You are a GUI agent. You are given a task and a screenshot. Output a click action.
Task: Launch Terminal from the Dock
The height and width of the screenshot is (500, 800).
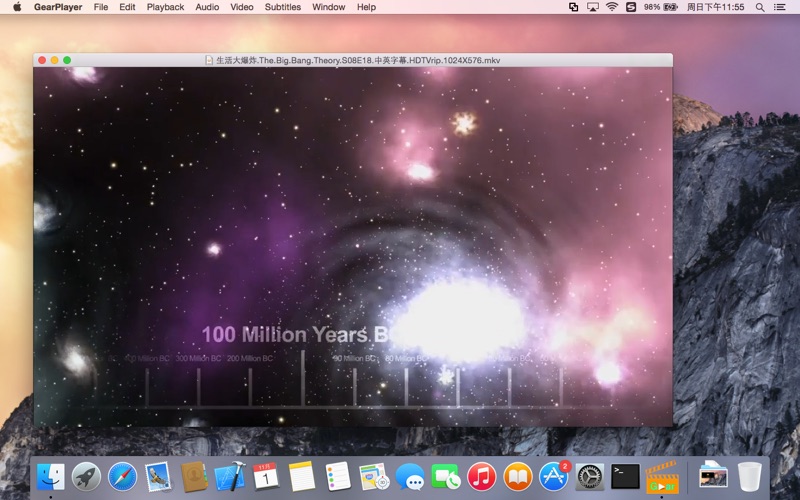coord(626,477)
